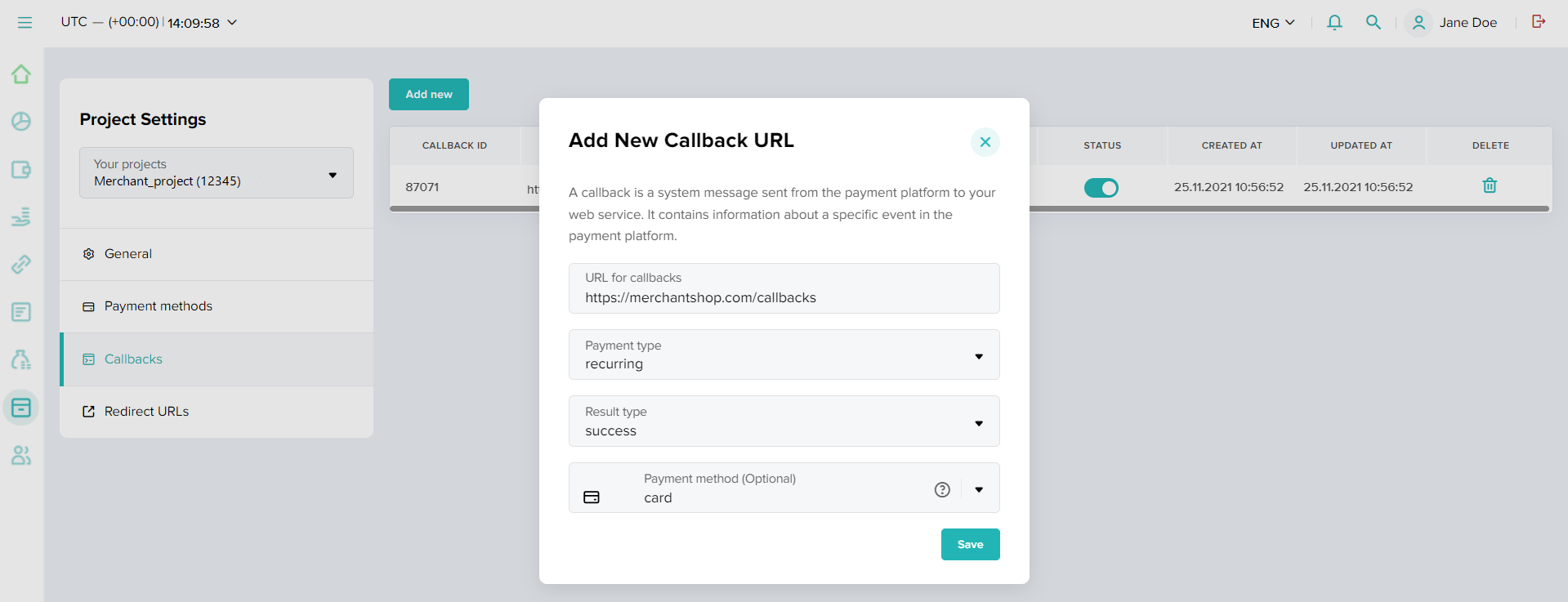Open Redirect URLs settings item

146,412
